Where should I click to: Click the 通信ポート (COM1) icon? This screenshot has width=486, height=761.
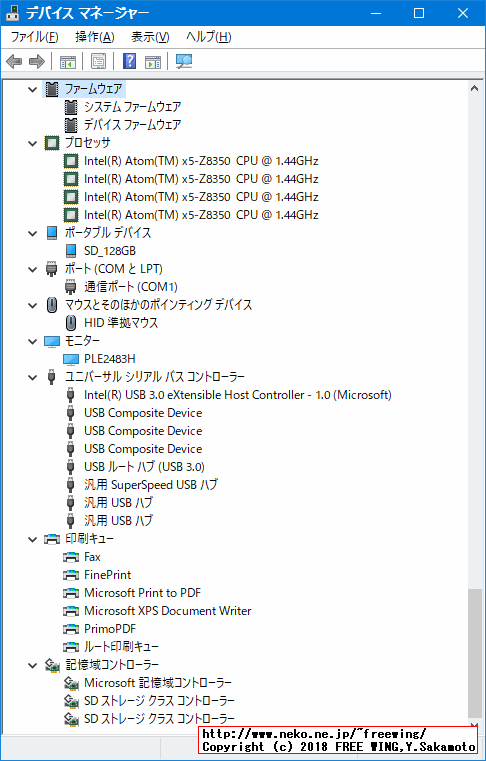[71, 287]
